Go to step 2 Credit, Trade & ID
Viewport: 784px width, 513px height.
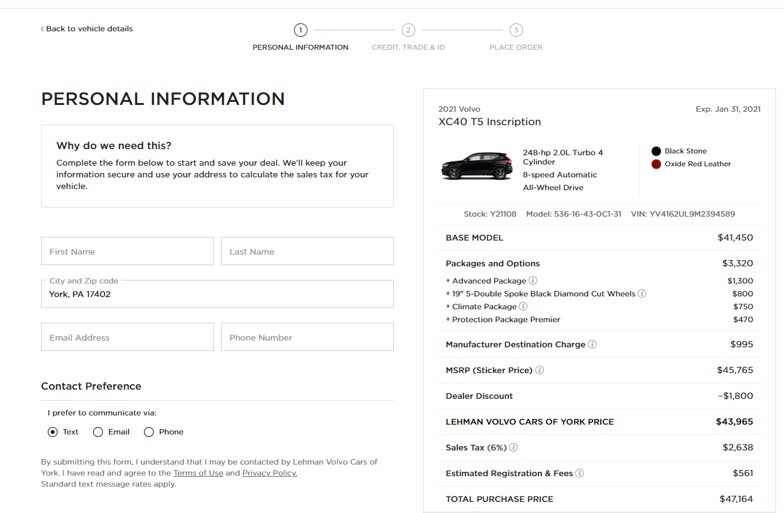(x=408, y=30)
